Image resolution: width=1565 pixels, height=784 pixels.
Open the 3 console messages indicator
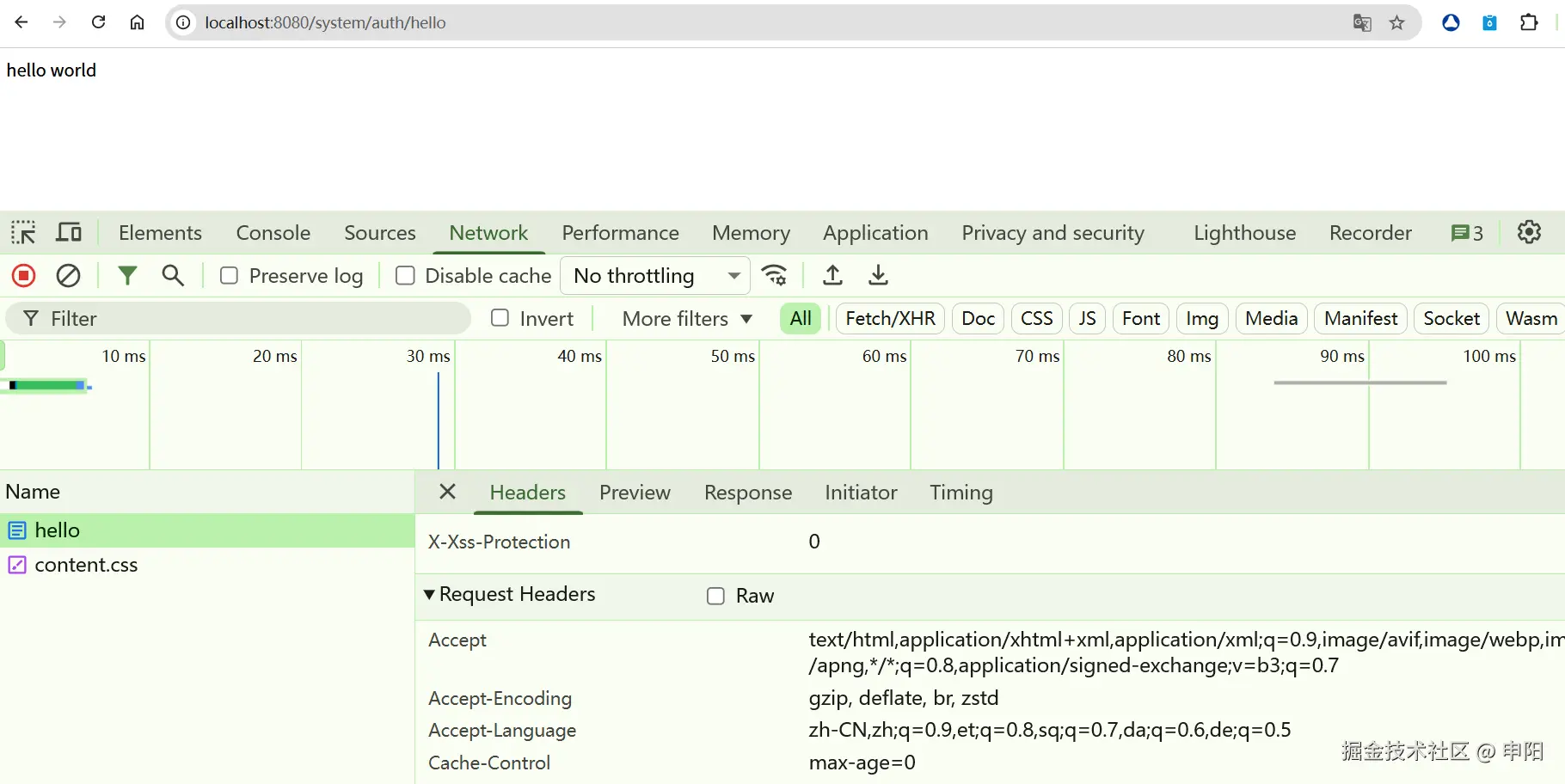coord(1467,233)
